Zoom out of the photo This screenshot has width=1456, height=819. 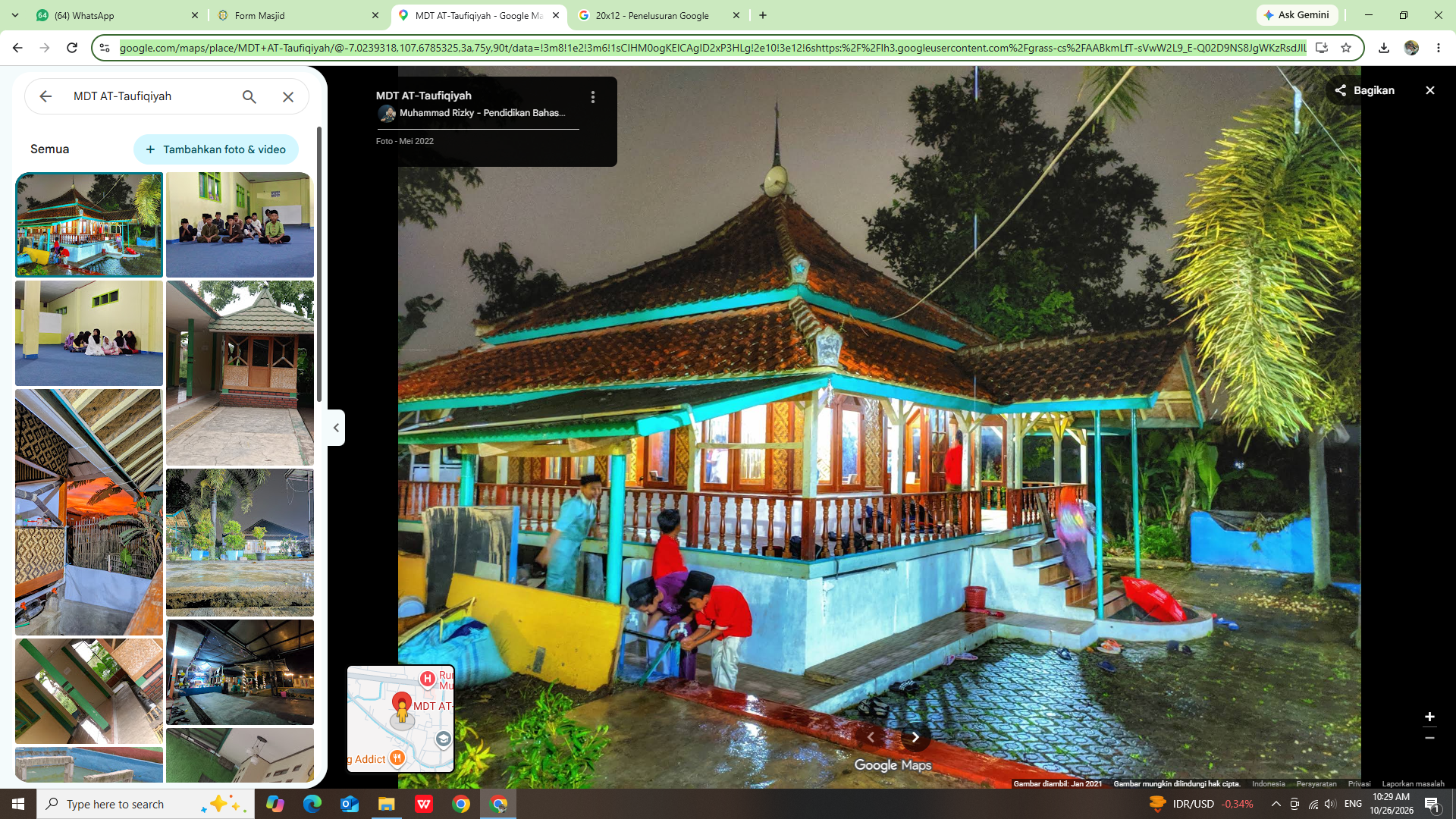[1429, 738]
